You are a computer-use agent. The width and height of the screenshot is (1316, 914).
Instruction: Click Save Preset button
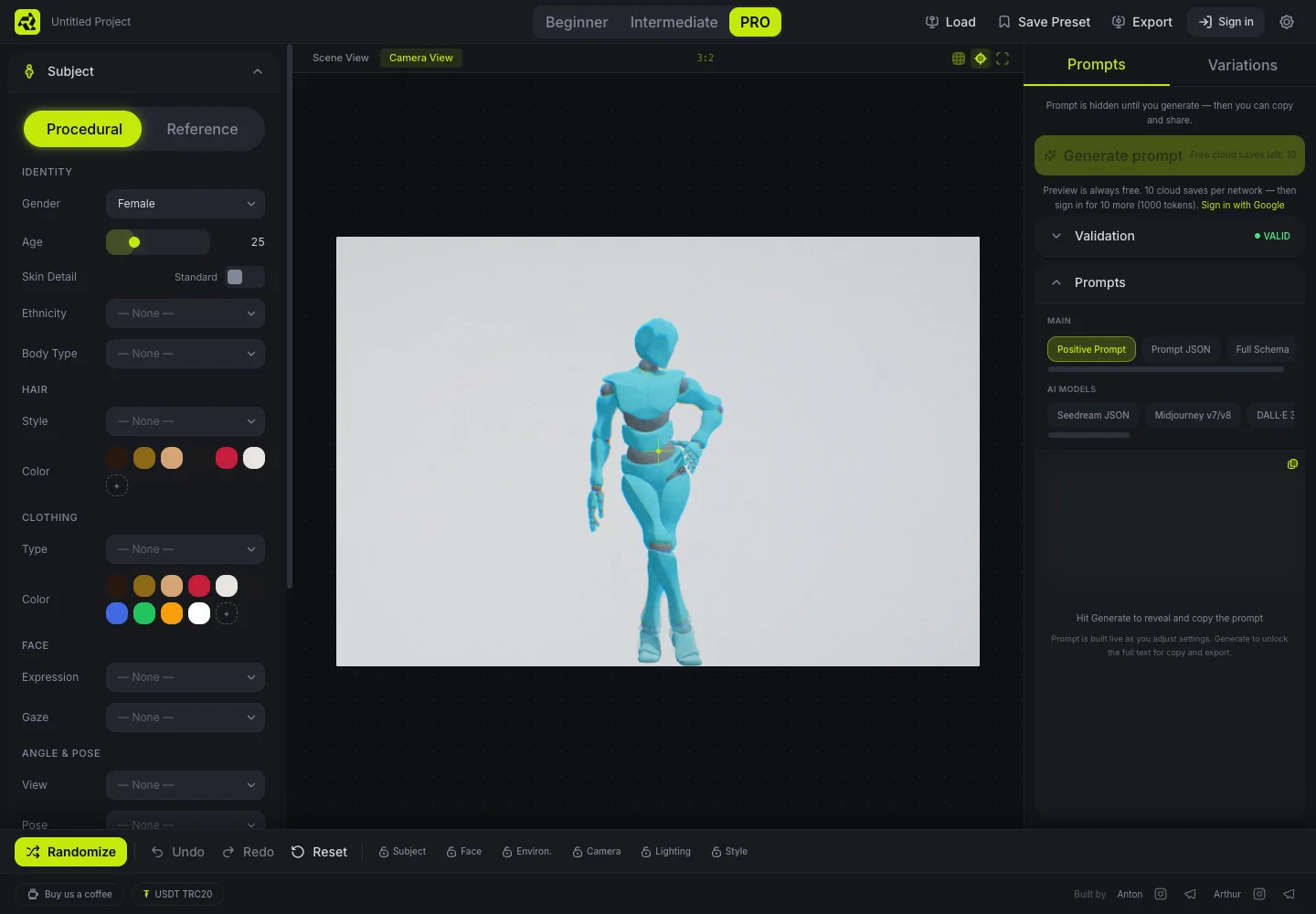1044,22
